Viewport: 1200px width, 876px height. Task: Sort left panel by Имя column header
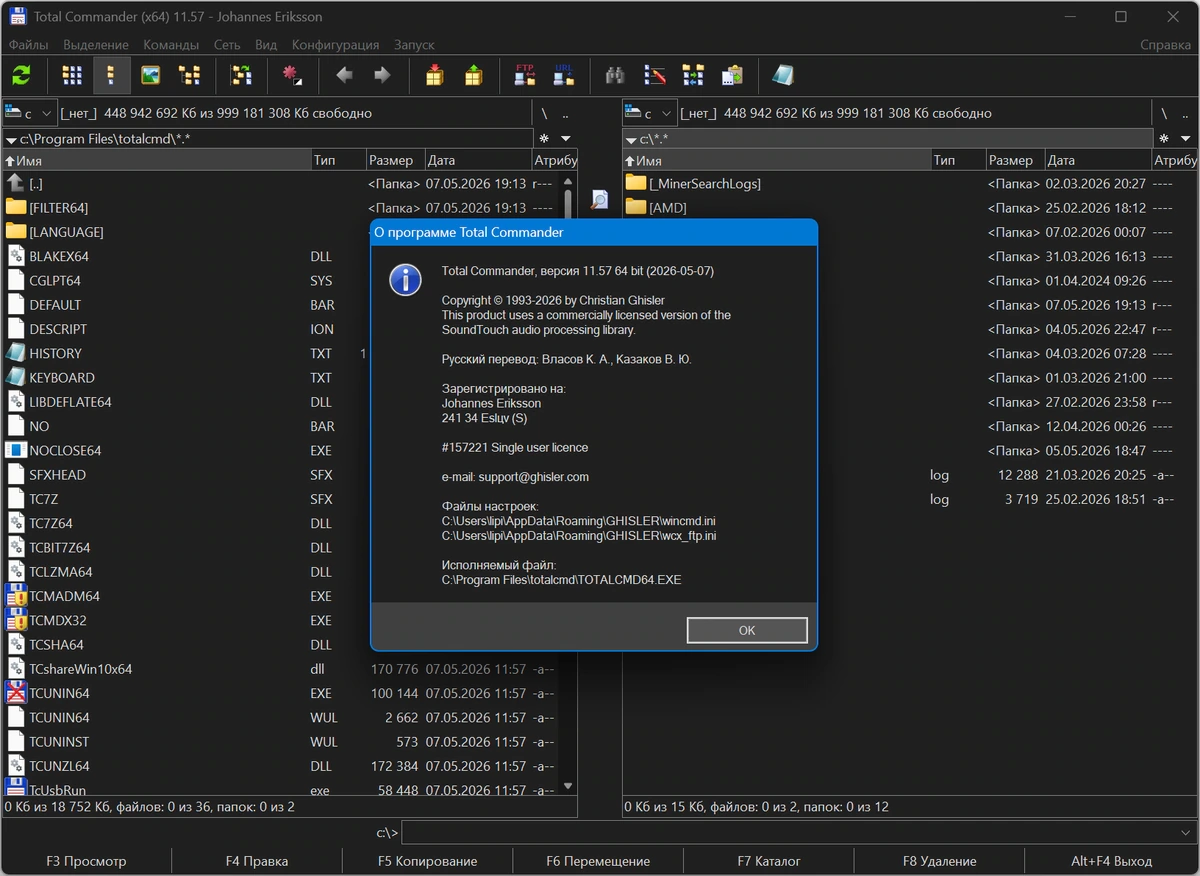tap(155, 160)
